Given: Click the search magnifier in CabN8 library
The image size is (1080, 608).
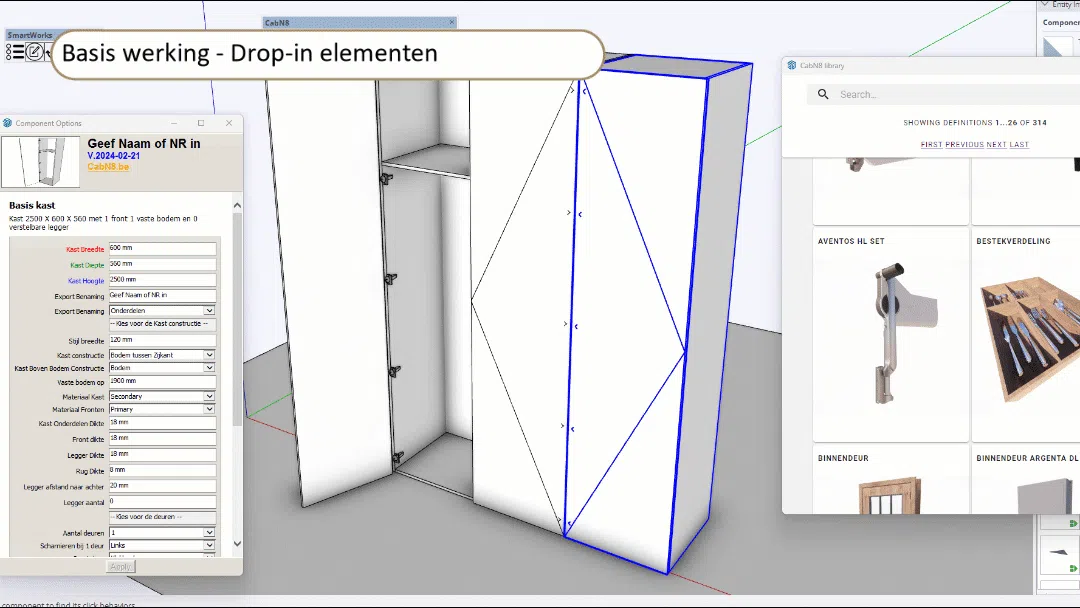Looking at the screenshot, I should [823, 94].
